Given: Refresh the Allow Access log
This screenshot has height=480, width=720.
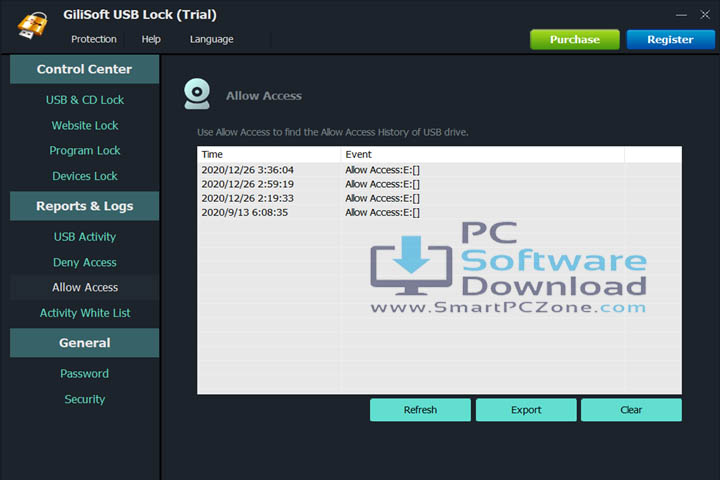Looking at the screenshot, I should [x=420, y=410].
